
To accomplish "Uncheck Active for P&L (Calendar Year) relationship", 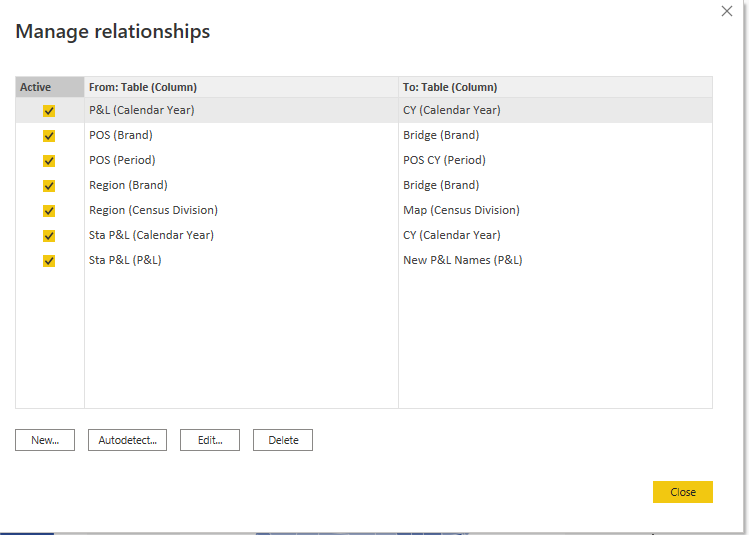I will (x=49, y=111).
